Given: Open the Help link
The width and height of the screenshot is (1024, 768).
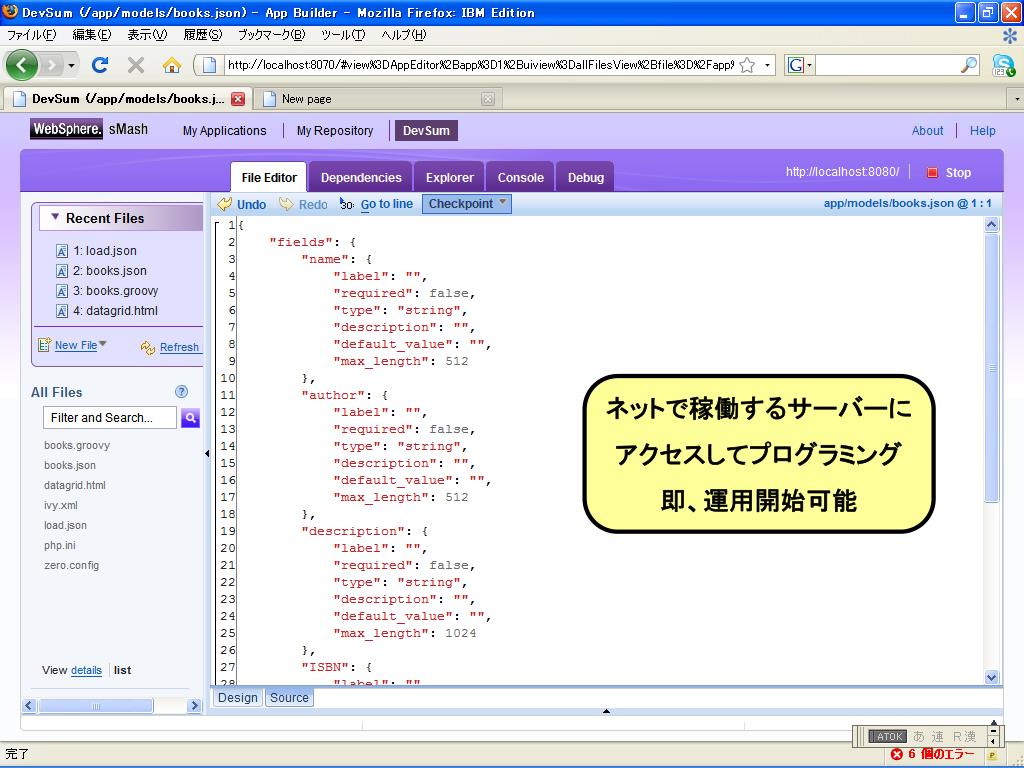Looking at the screenshot, I should [982, 131].
